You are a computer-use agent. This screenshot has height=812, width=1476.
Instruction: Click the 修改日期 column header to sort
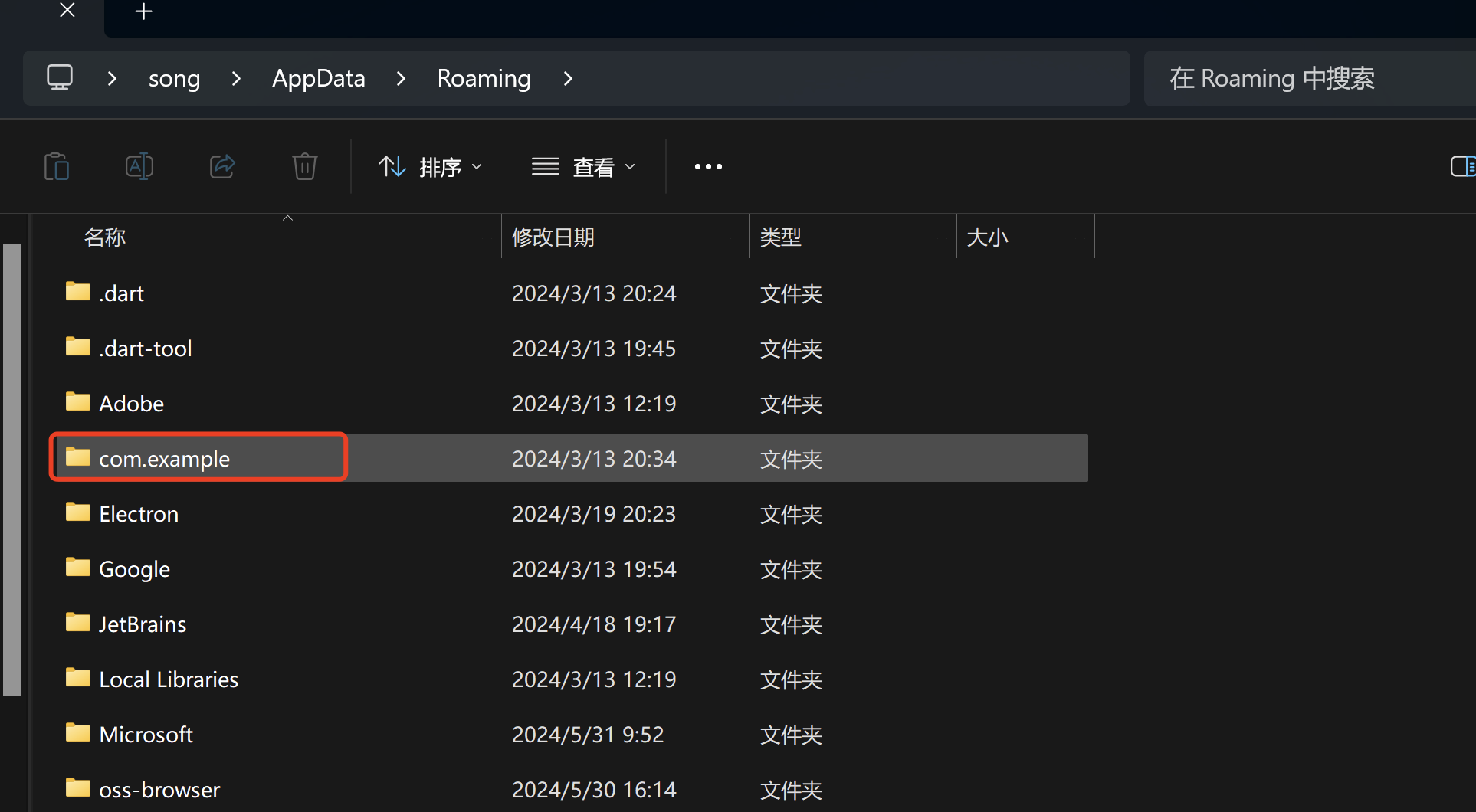[553, 237]
